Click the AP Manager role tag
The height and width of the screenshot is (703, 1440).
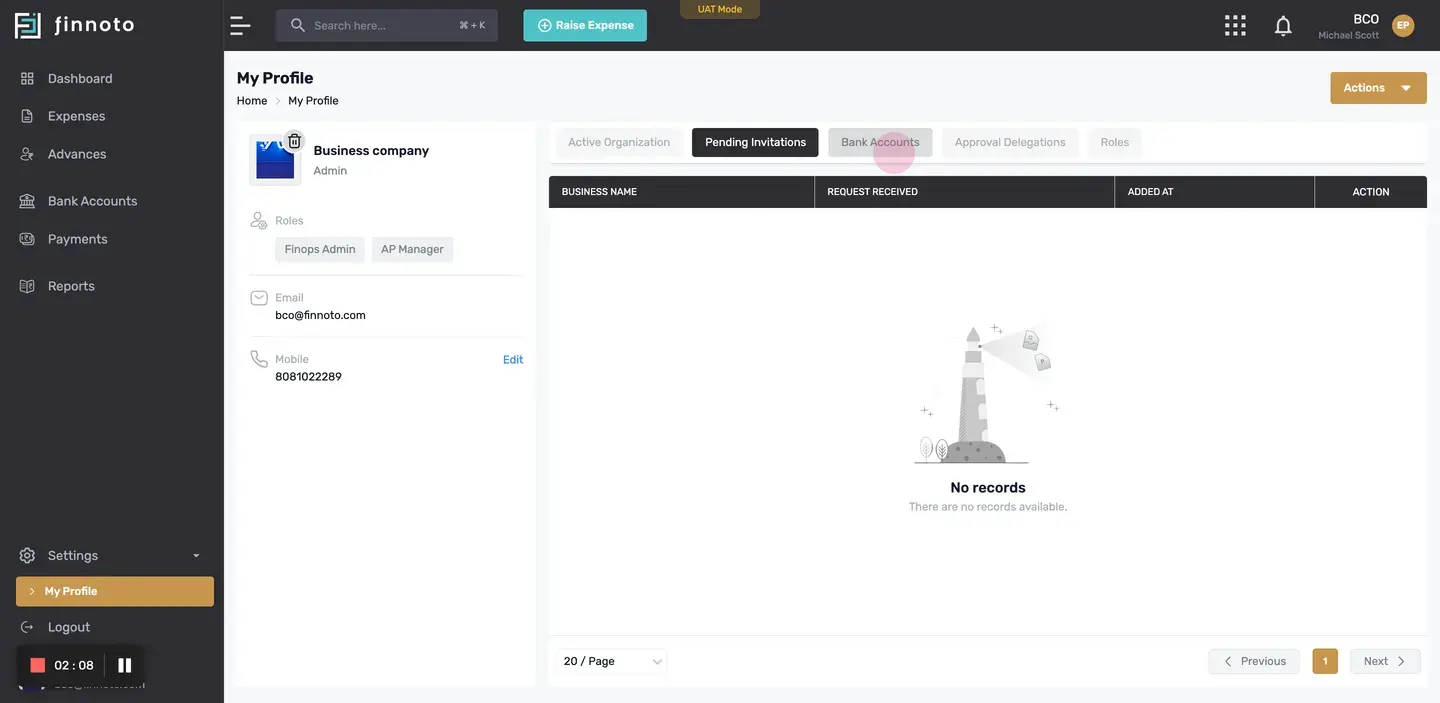coord(412,249)
